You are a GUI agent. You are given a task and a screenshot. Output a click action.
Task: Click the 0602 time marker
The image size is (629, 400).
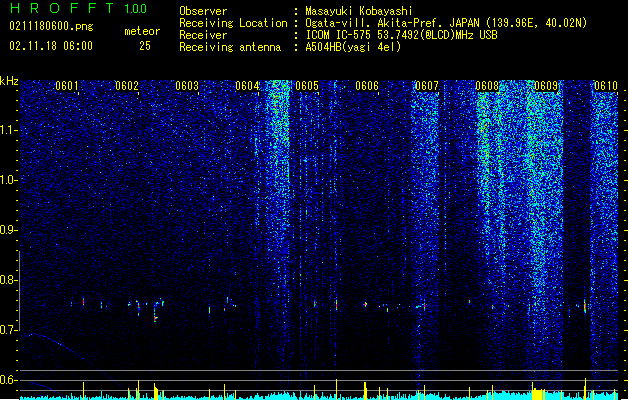[127, 86]
